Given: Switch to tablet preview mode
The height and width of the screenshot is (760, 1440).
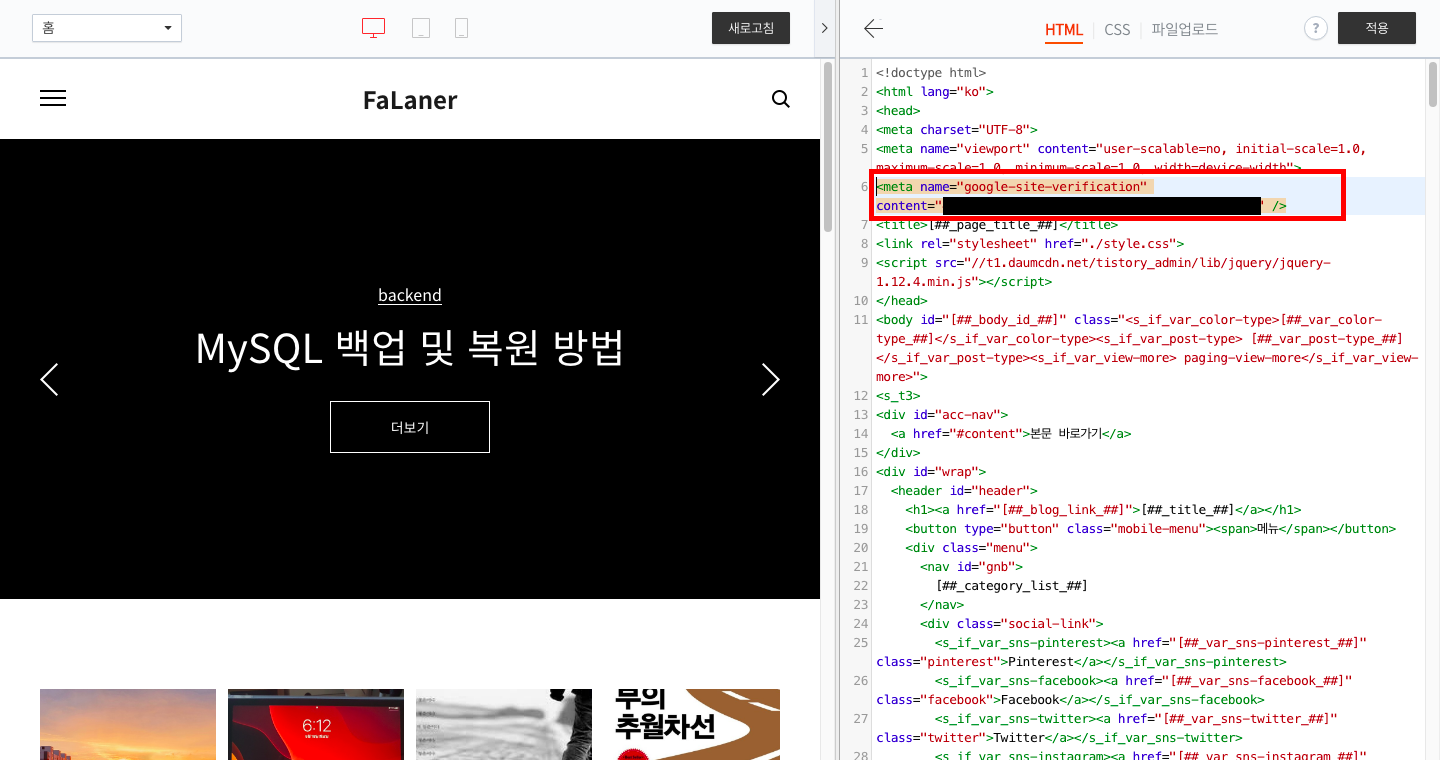Looking at the screenshot, I should coord(421,27).
